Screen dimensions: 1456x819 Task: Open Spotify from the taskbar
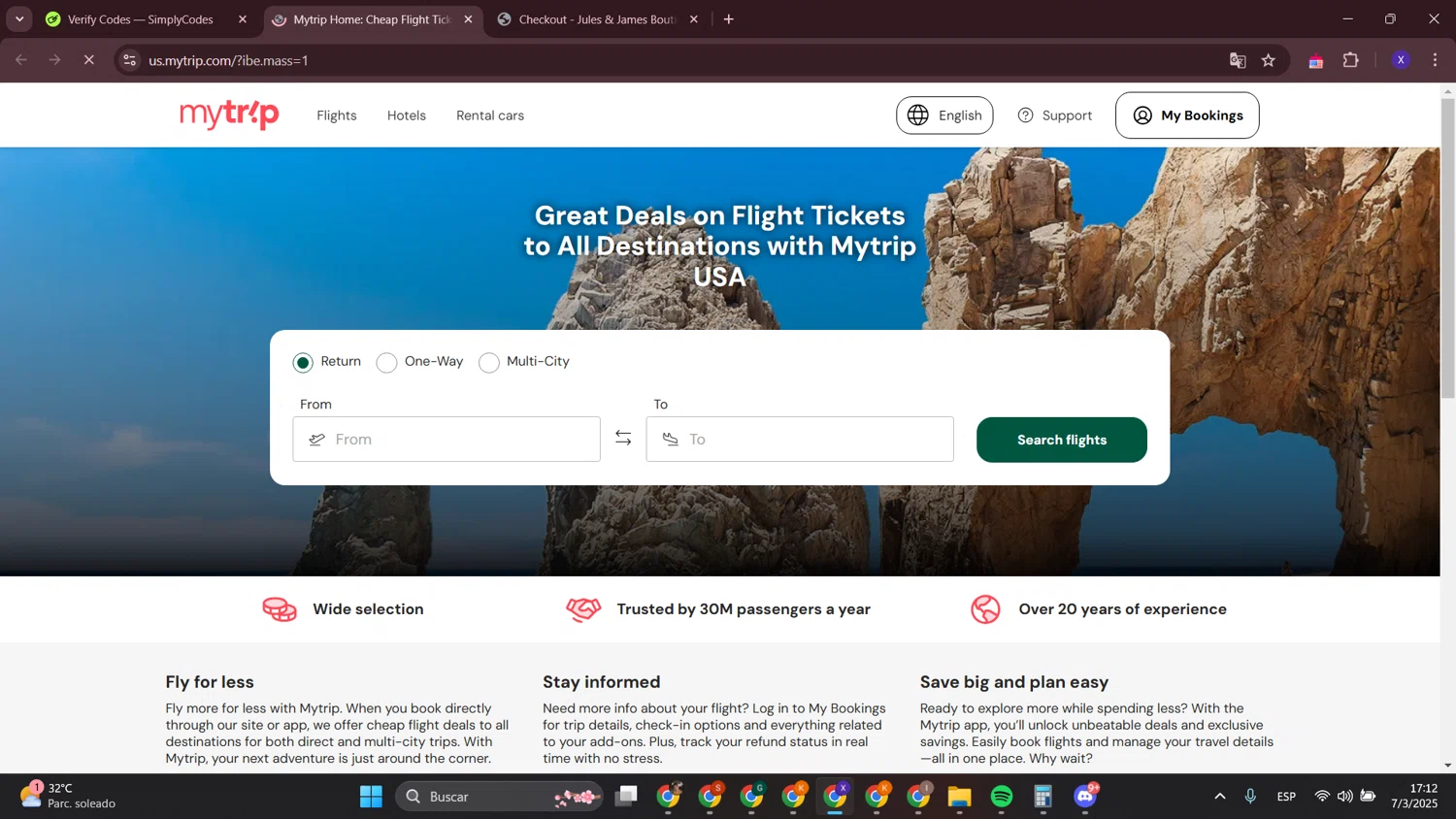1002,797
